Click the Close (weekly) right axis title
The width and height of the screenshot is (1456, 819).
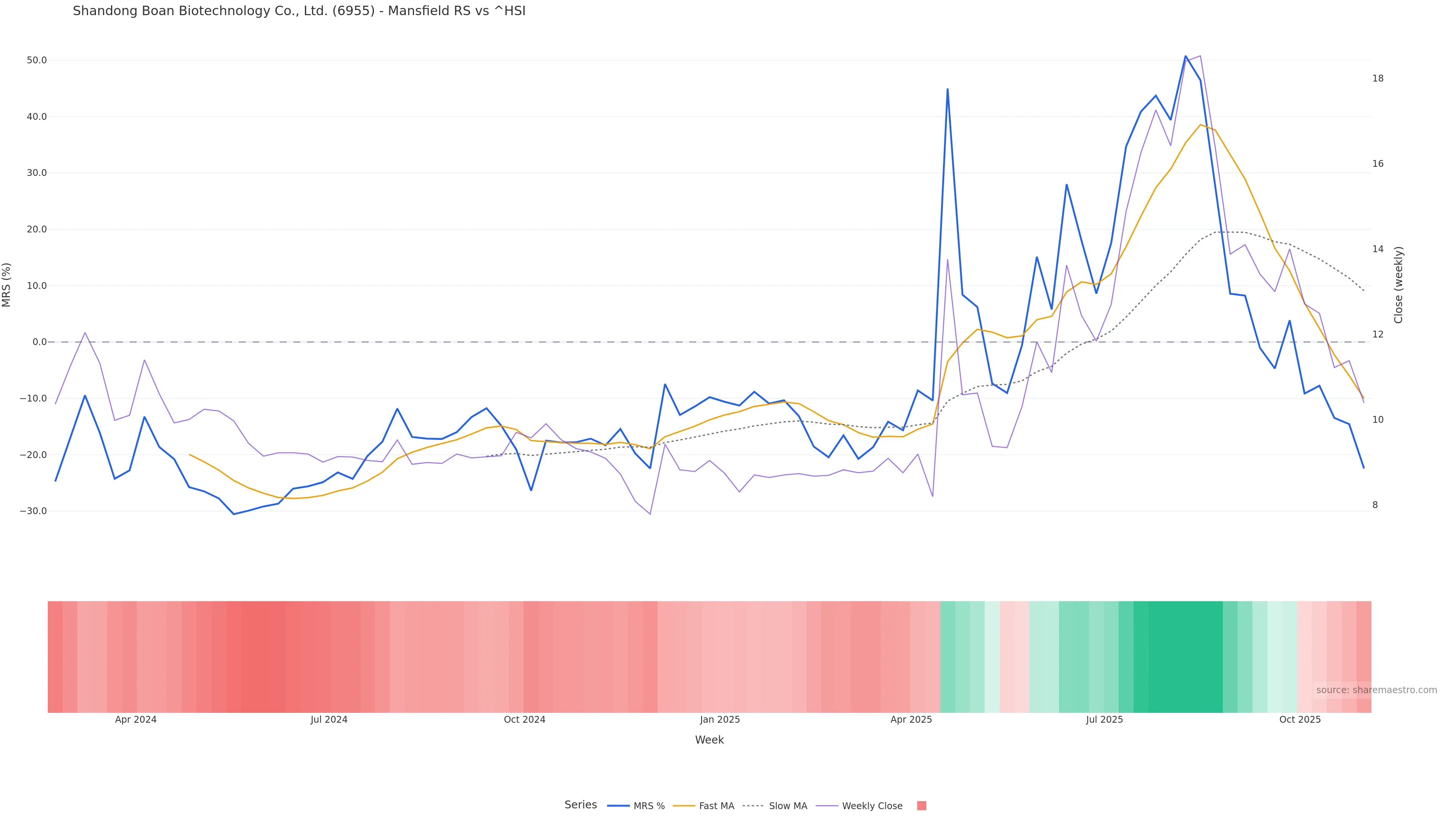tap(1398, 285)
